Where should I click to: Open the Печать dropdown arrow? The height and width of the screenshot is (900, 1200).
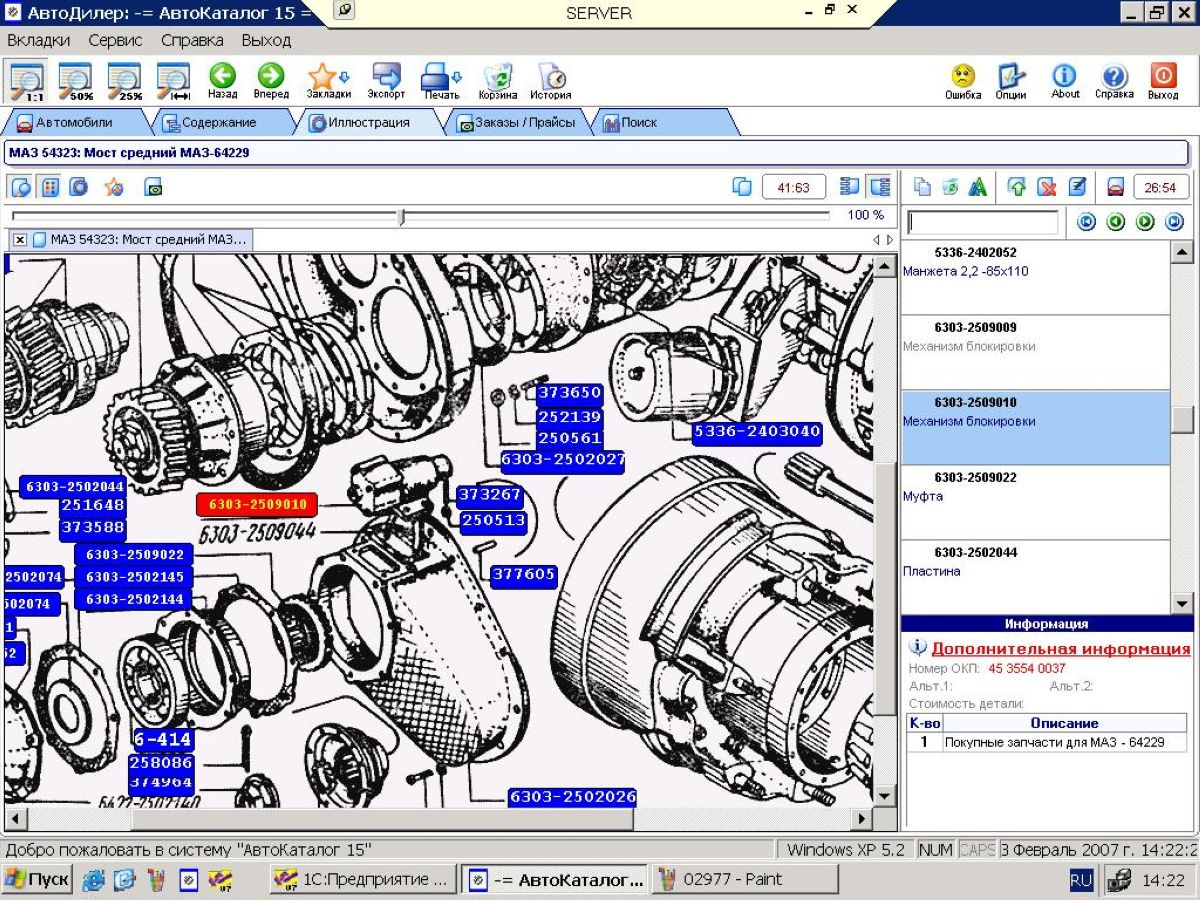click(457, 78)
